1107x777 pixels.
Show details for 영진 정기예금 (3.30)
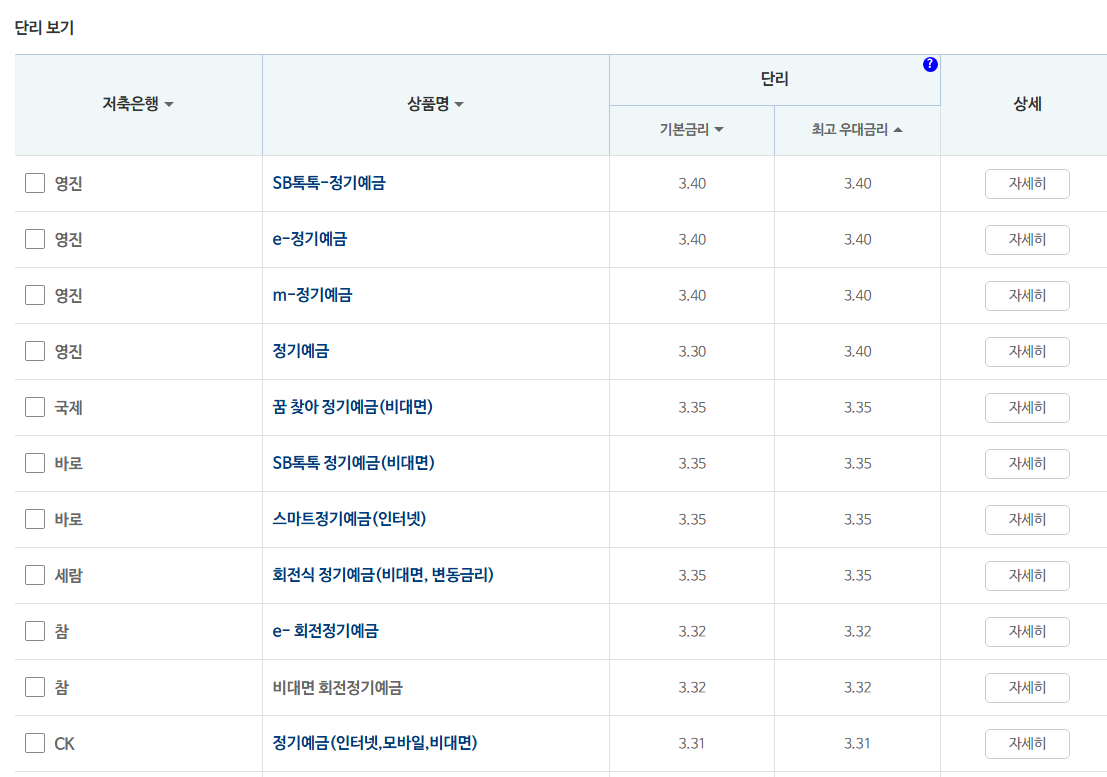(1027, 351)
